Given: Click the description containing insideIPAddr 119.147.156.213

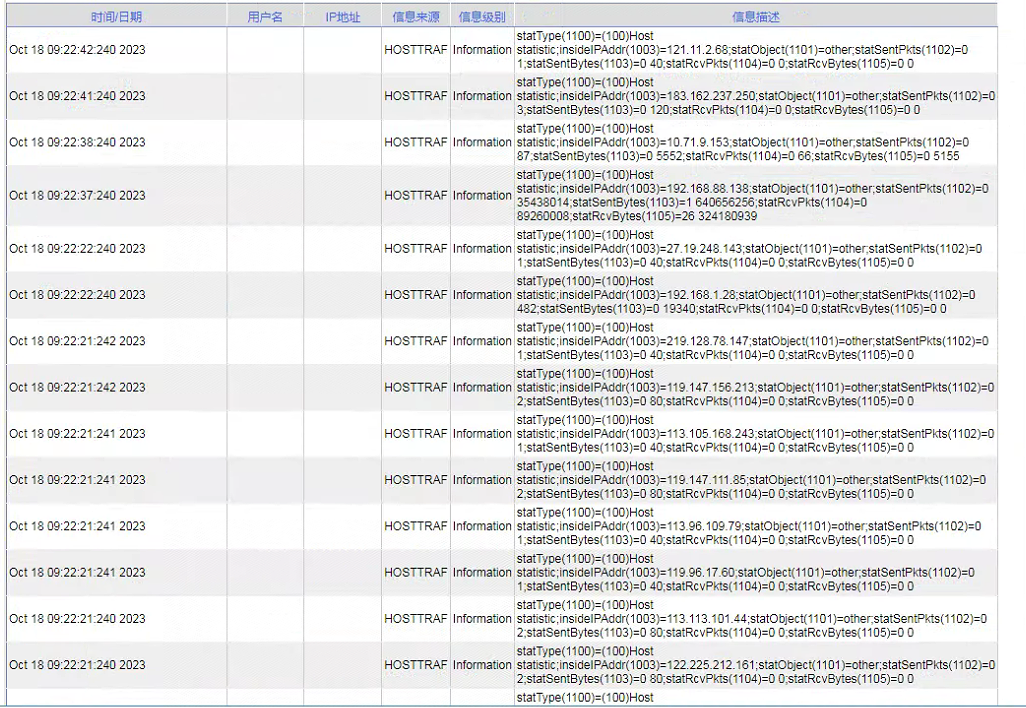Looking at the screenshot, I should click(755, 388).
